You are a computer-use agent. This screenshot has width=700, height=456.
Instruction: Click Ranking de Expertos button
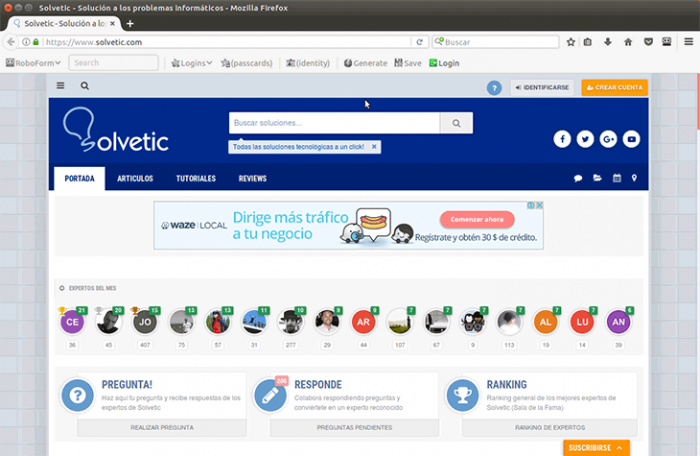point(550,427)
